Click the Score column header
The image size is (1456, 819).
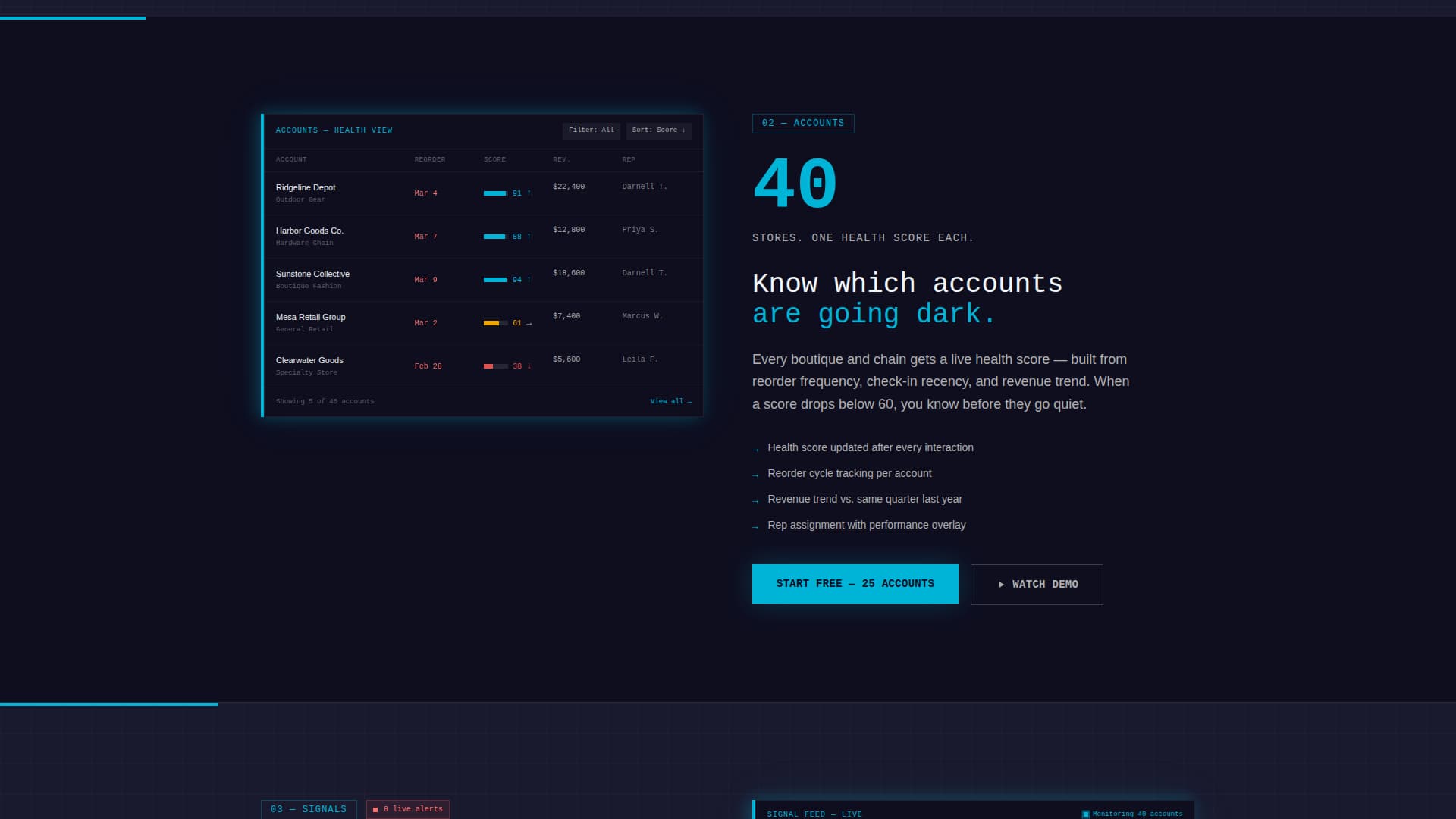tap(494, 159)
